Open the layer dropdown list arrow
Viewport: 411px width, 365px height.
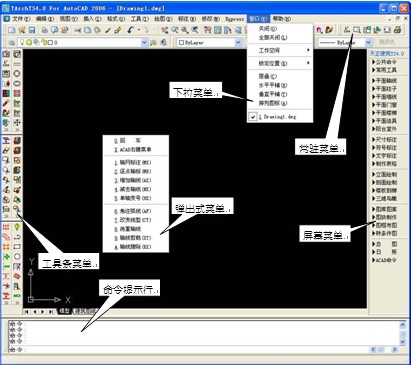pos(144,42)
